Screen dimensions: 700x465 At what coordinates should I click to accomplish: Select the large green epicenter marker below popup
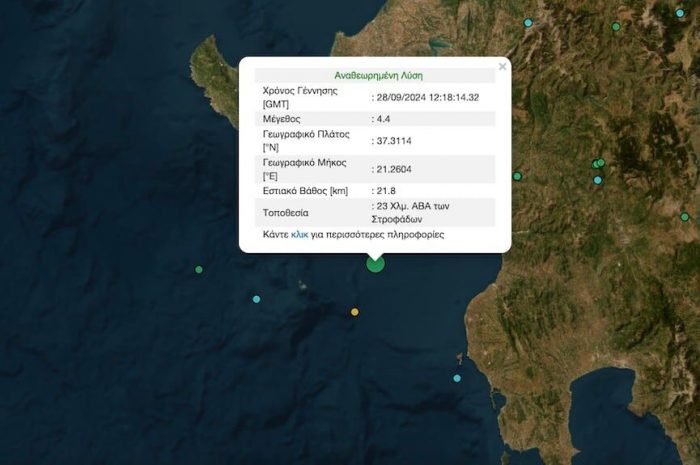coord(375,263)
